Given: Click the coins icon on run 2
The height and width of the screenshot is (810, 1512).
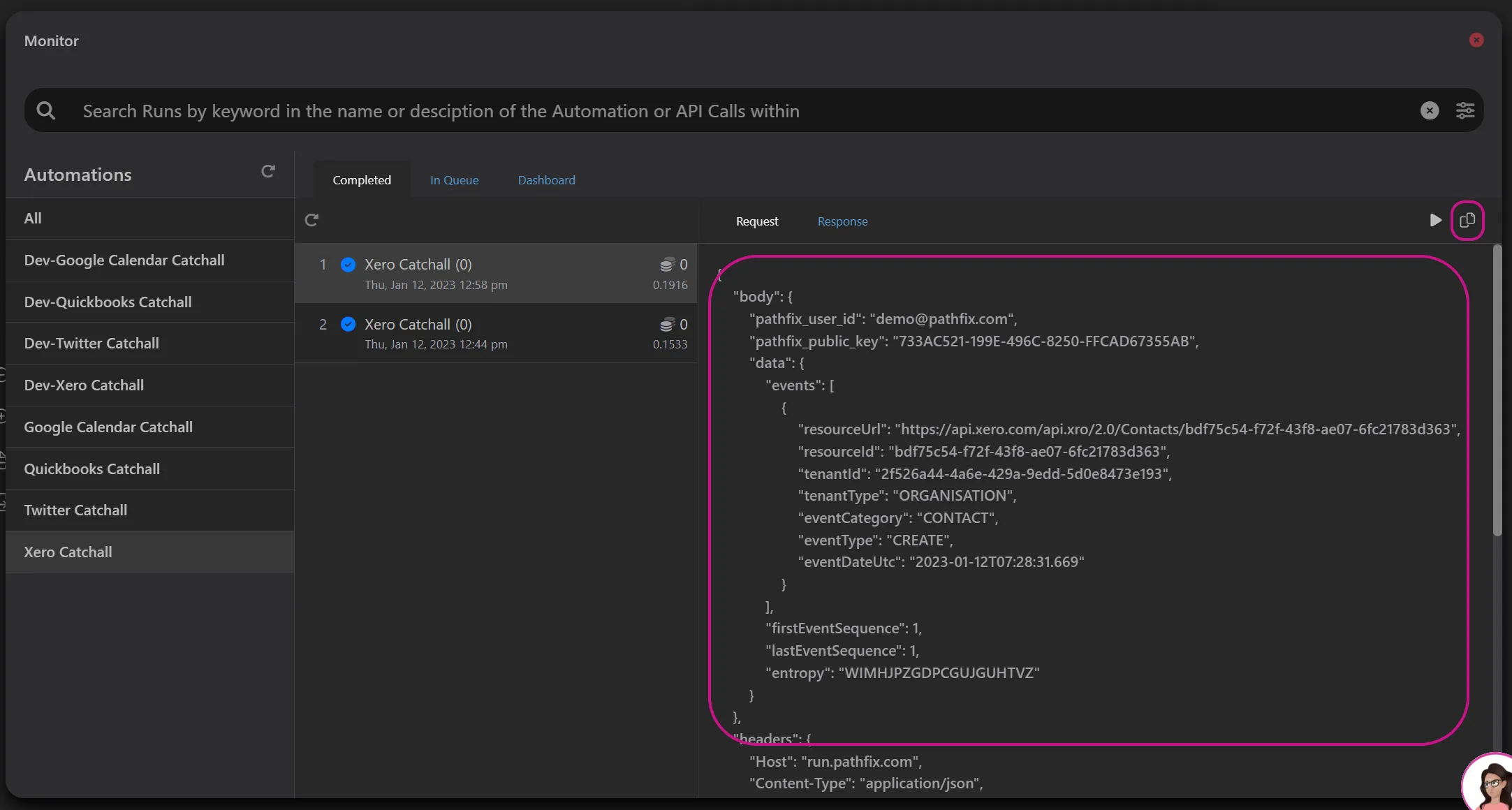Looking at the screenshot, I should pos(667,324).
